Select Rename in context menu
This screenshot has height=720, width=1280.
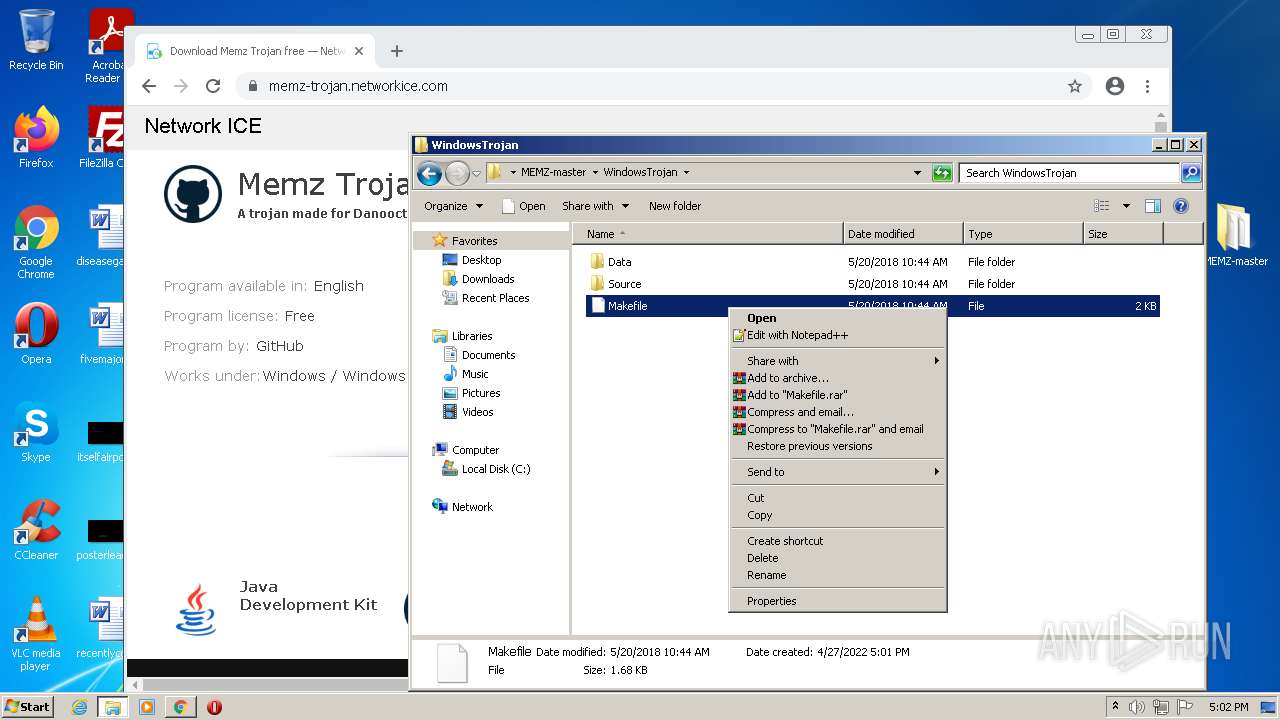(838, 575)
